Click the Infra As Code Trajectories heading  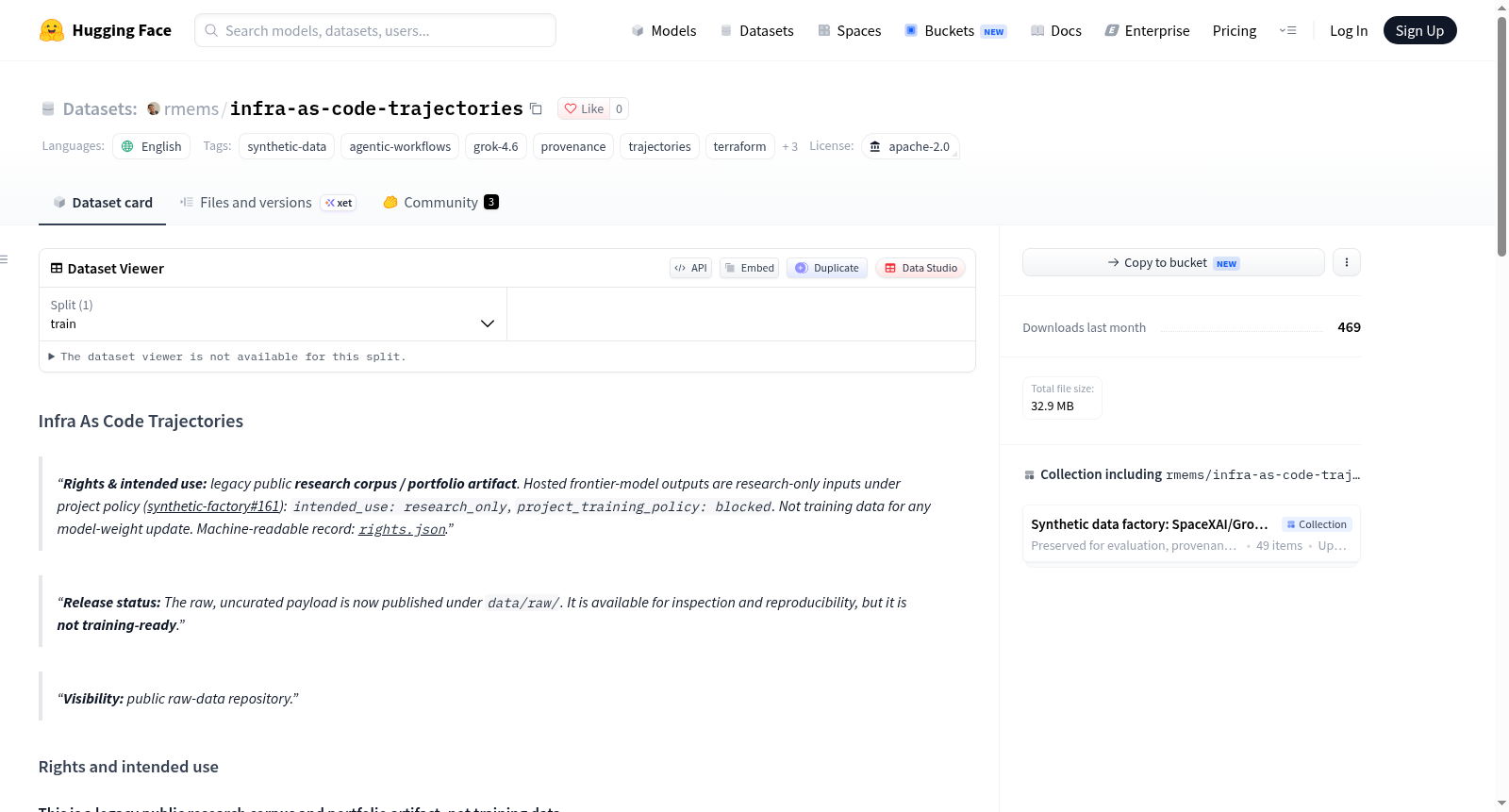[x=141, y=421]
